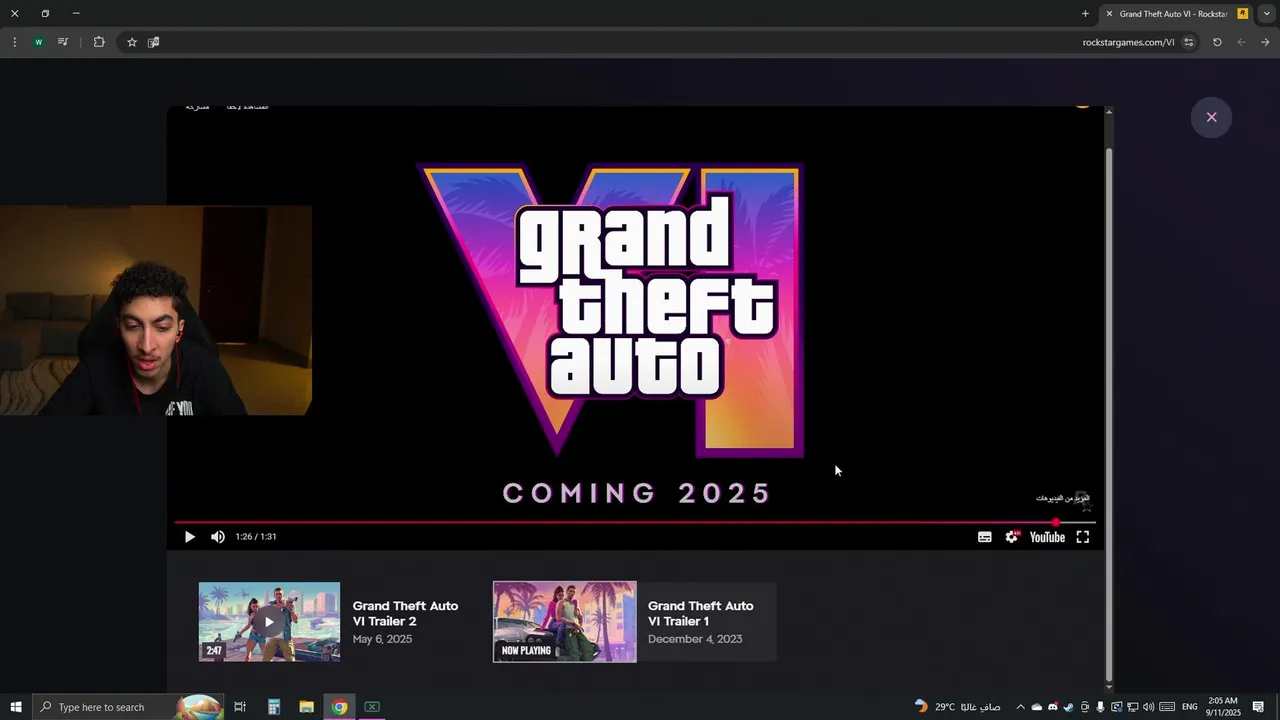Open the volume speaker tray icon
The height and width of the screenshot is (720, 1280).
click(x=1148, y=707)
